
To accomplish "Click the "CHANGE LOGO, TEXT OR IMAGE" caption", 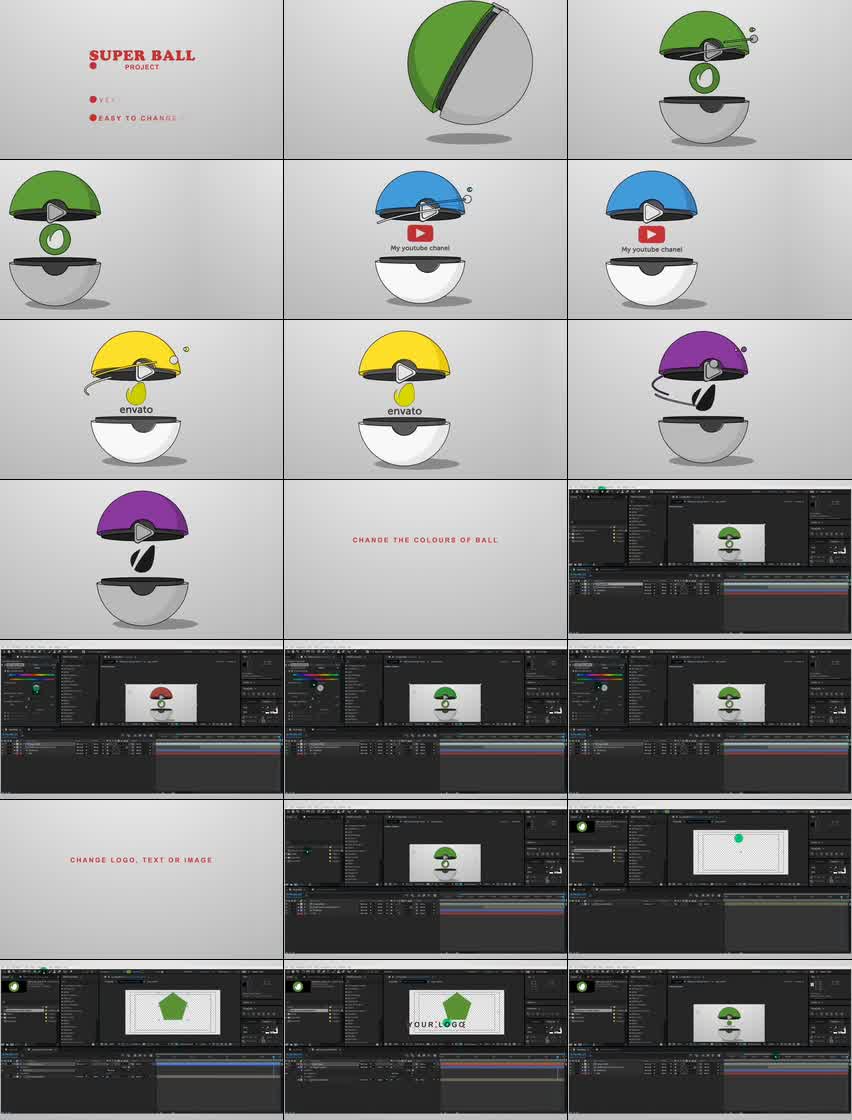I will pos(141,860).
